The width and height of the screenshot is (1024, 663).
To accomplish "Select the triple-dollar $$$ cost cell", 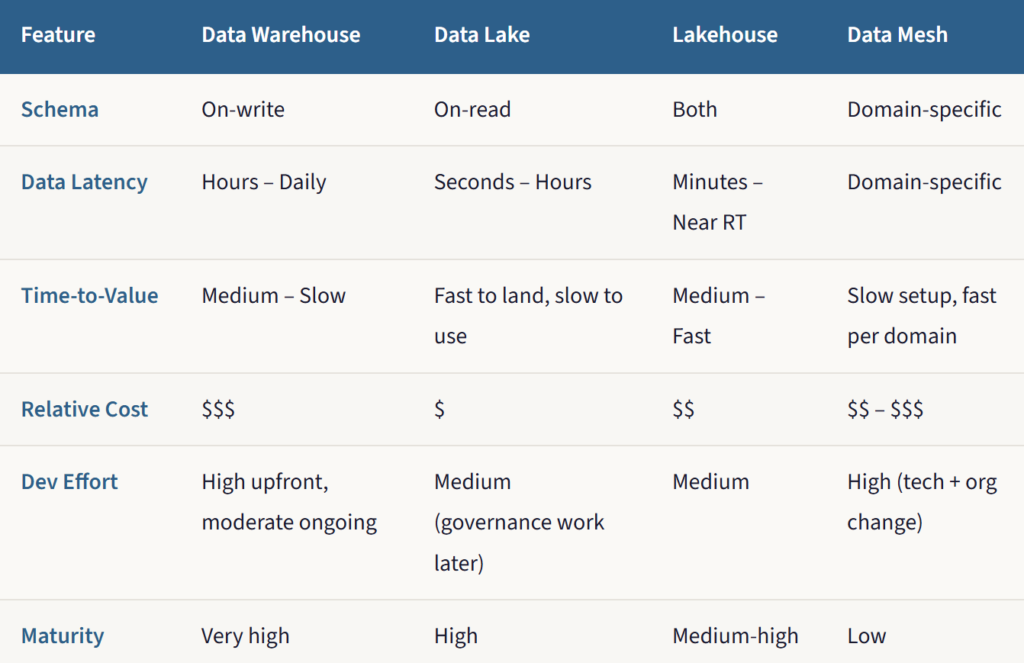I will click(x=218, y=409).
